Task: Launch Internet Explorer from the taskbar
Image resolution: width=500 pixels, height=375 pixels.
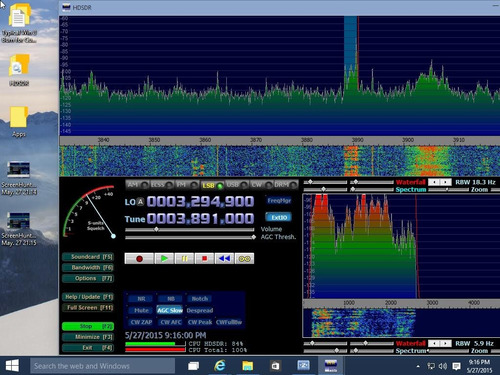Action: tap(220, 366)
